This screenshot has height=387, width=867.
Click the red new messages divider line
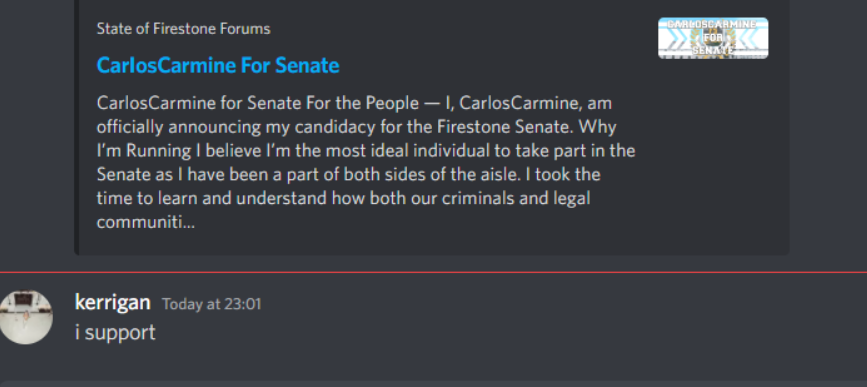click(x=434, y=273)
